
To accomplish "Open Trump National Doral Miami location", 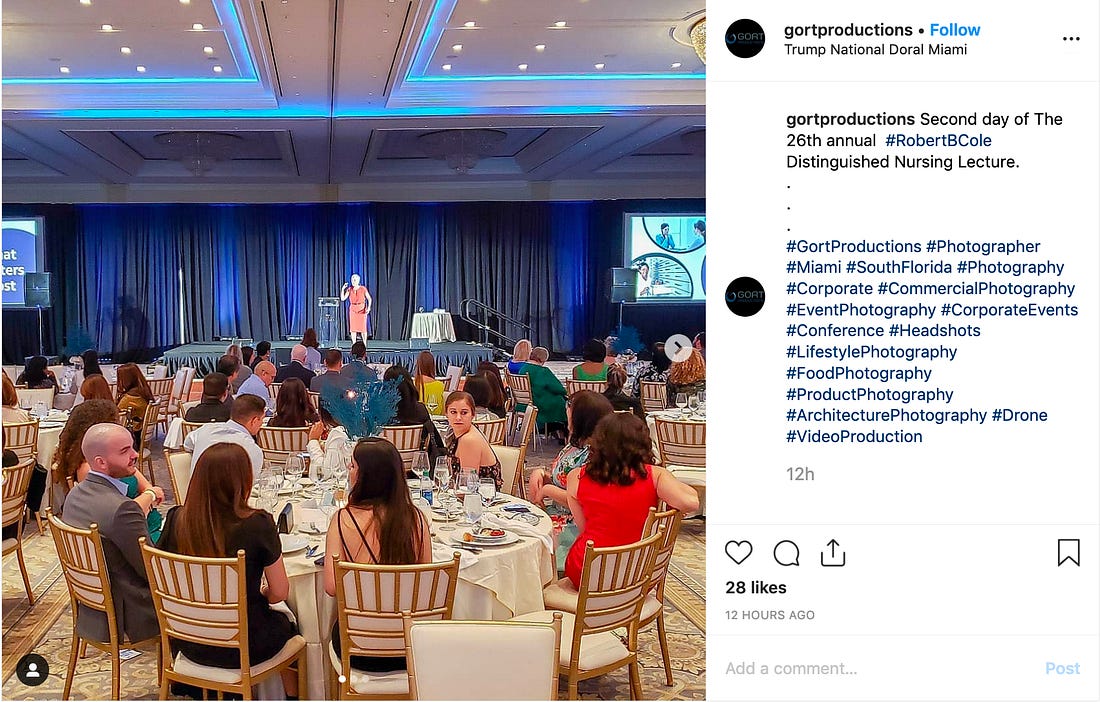I will pyautogui.click(x=875, y=50).
